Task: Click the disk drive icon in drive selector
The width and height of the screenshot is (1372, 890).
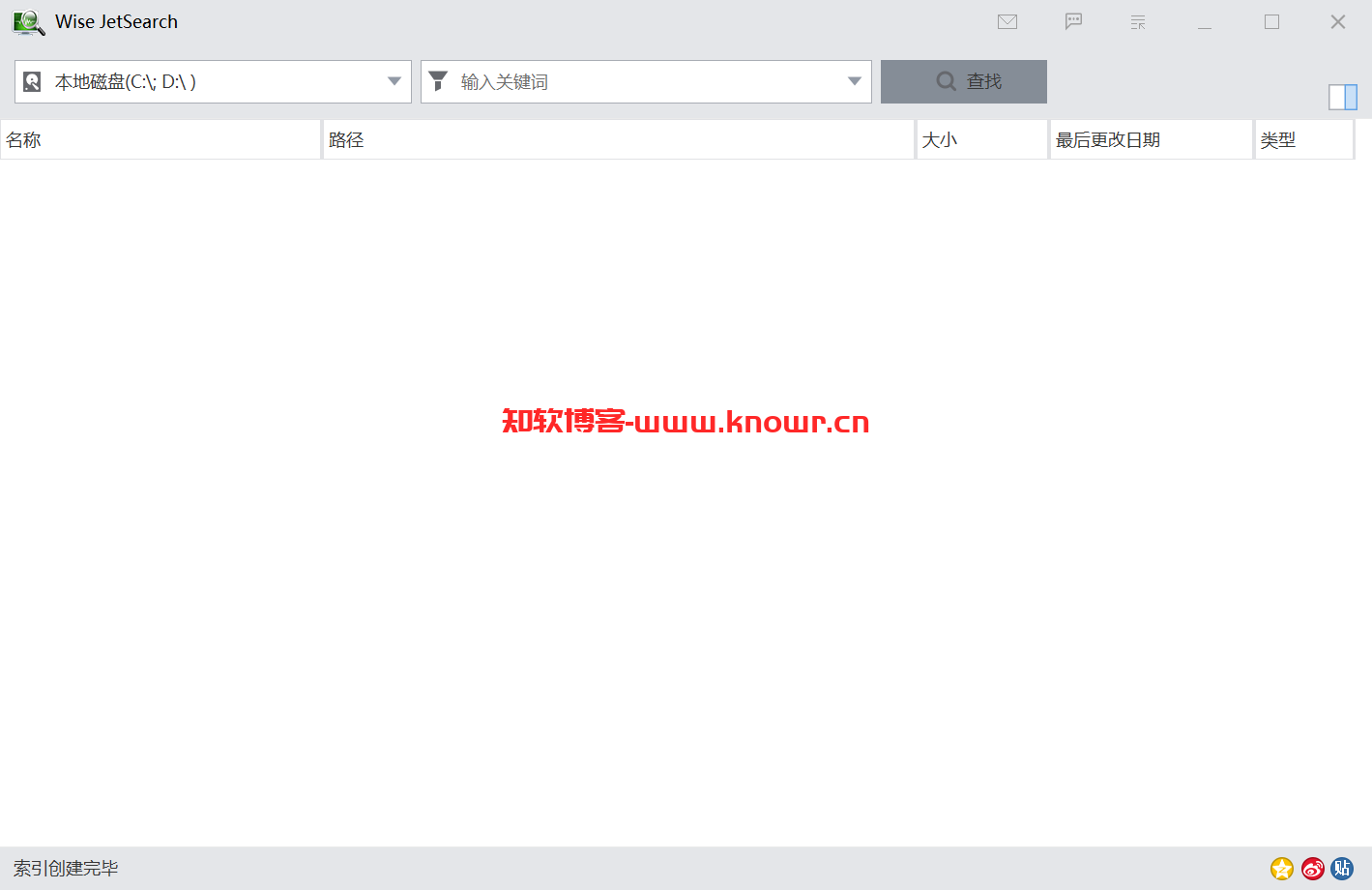Action: pyautogui.click(x=32, y=82)
